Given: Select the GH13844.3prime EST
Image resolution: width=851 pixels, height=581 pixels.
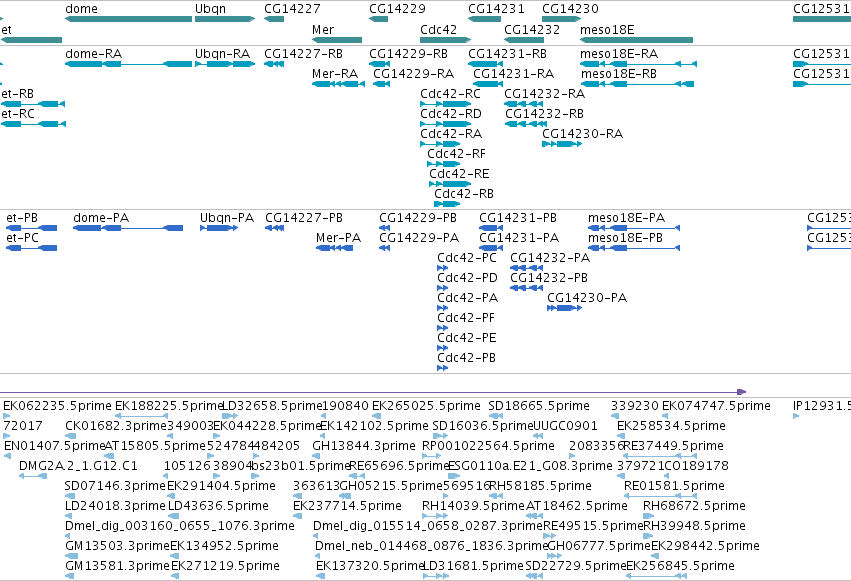Looking at the screenshot, I should coord(317,456).
